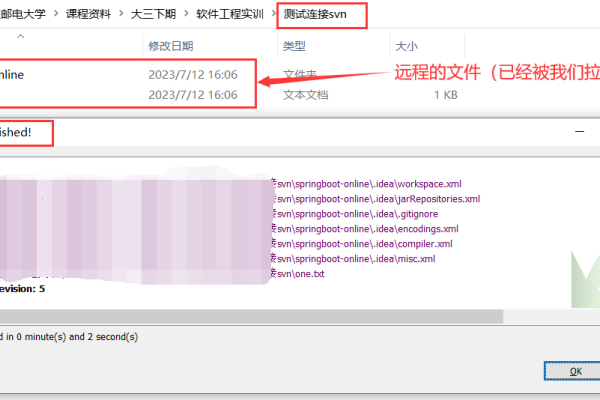Select the 文本文档 file row
The height and width of the screenshot is (400, 600).
tap(230, 95)
